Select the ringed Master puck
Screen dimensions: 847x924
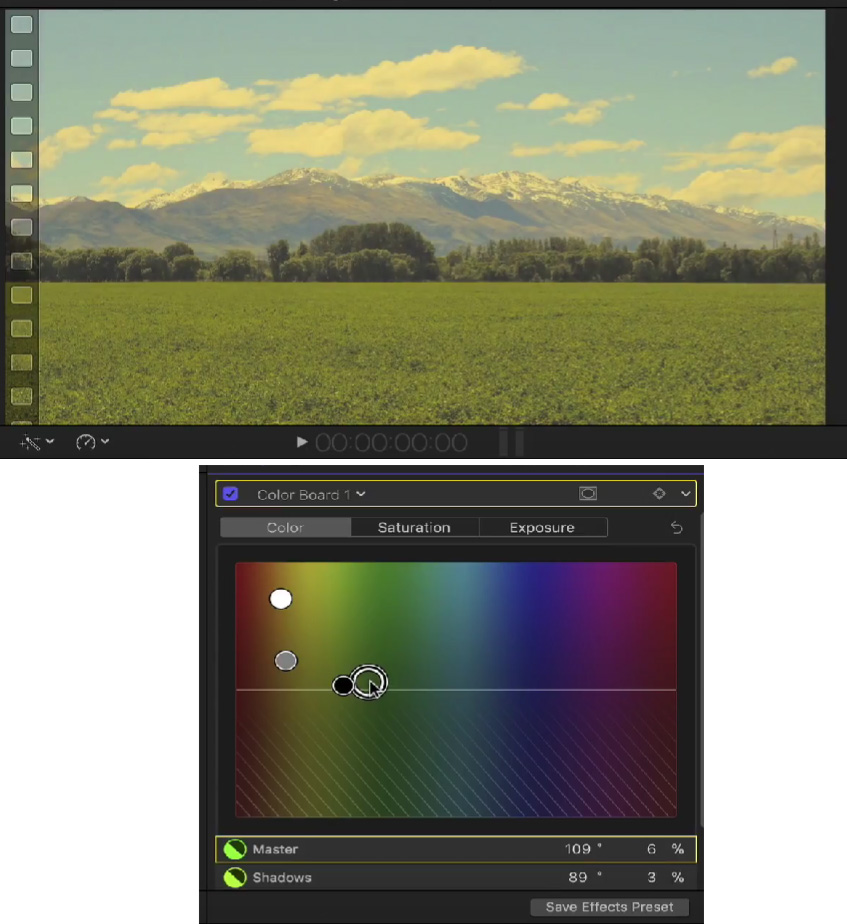point(369,682)
